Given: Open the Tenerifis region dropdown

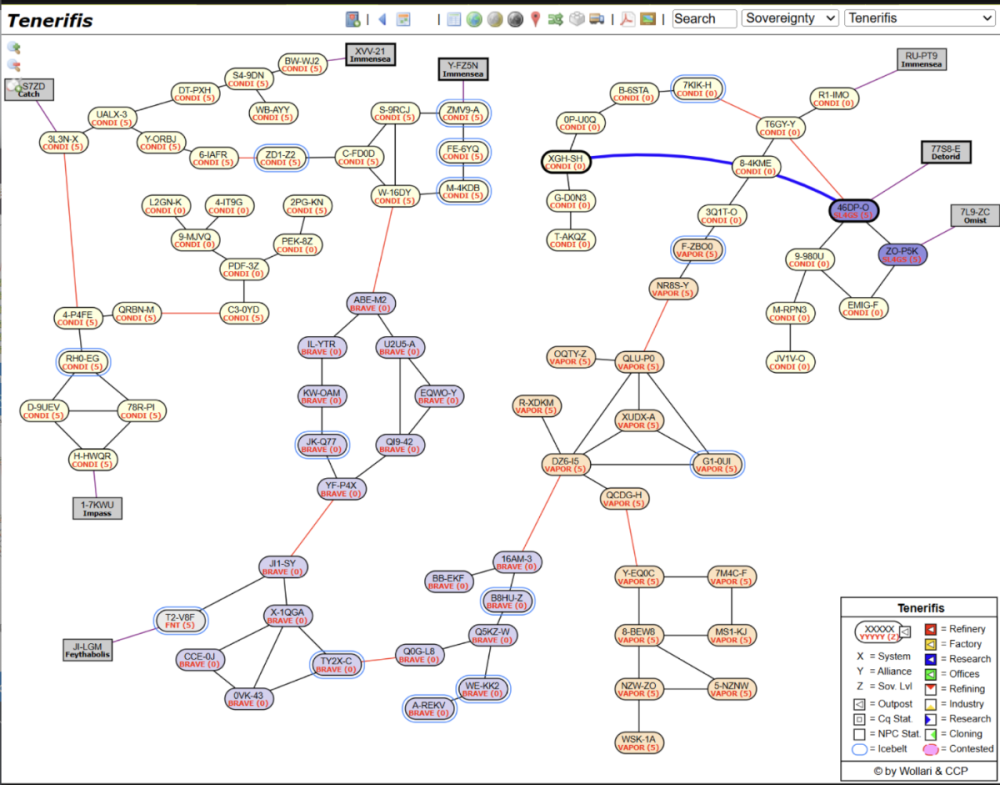Looking at the screenshot, I should (918, 18).
